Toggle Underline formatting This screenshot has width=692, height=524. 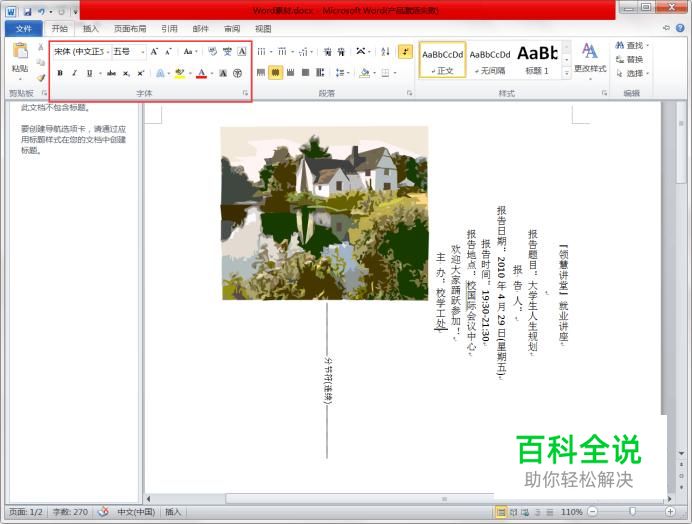(90, 73)
